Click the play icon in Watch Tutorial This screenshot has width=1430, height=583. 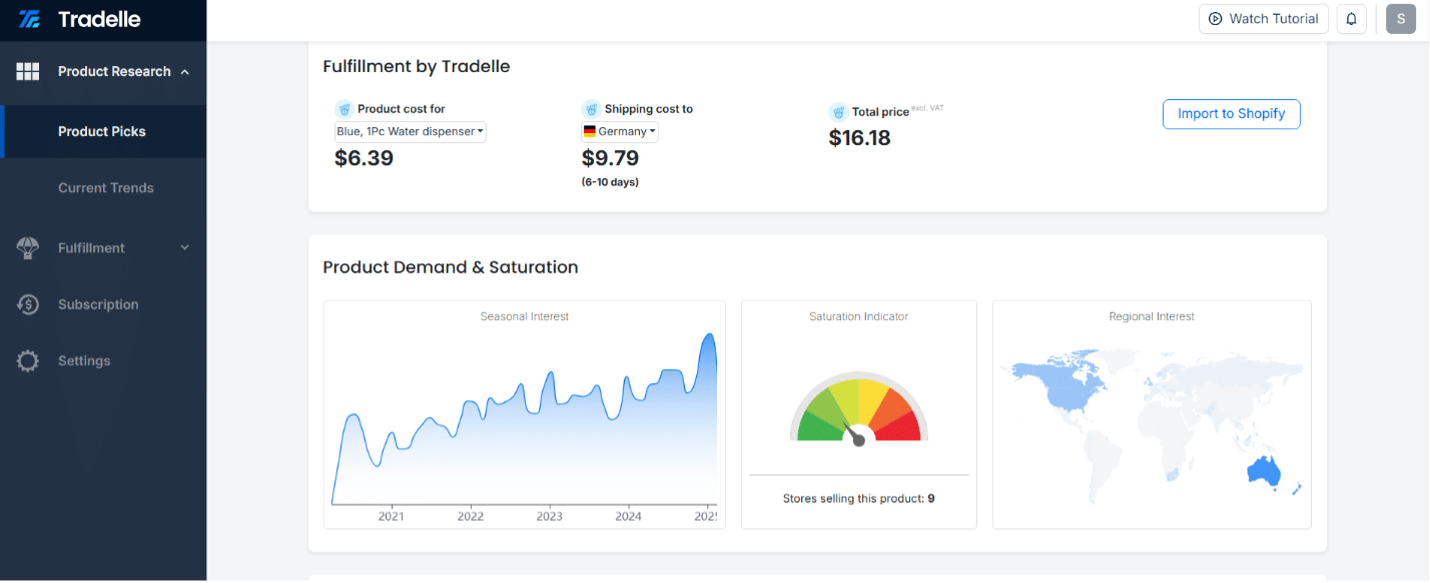[x=1215, y=19]
